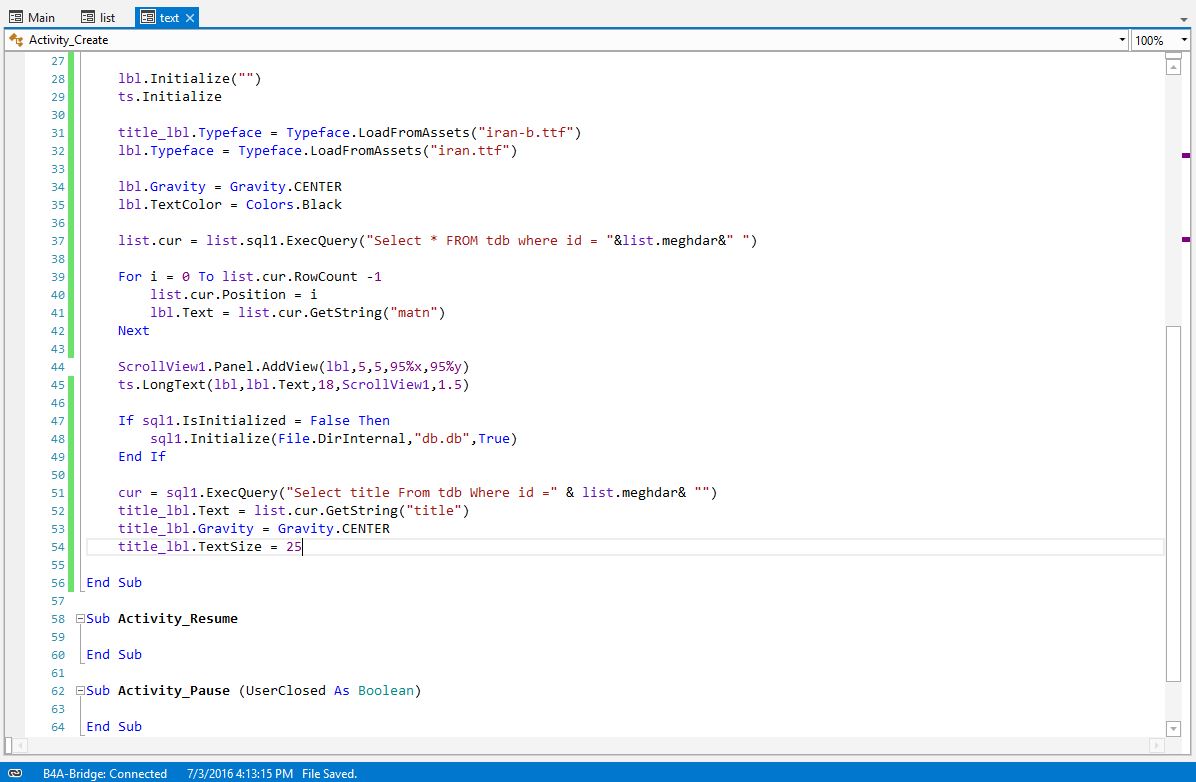Open the tab list overflow arrow
Image resolution: width=1196 pixels, height=782 pixels.
(1184, 17)
